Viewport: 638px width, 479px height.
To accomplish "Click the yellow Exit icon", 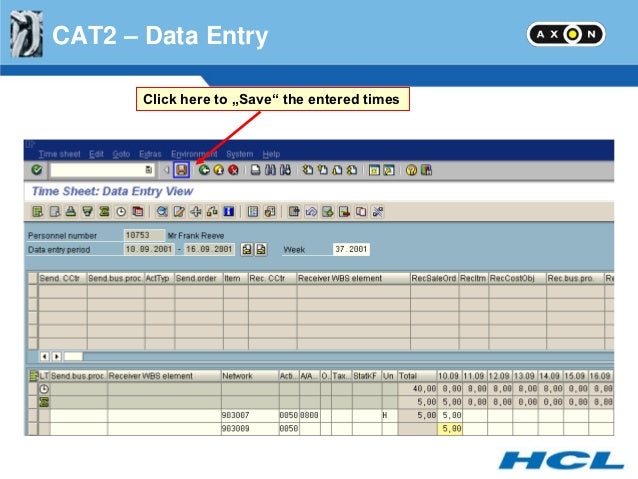I will [219, 170].
